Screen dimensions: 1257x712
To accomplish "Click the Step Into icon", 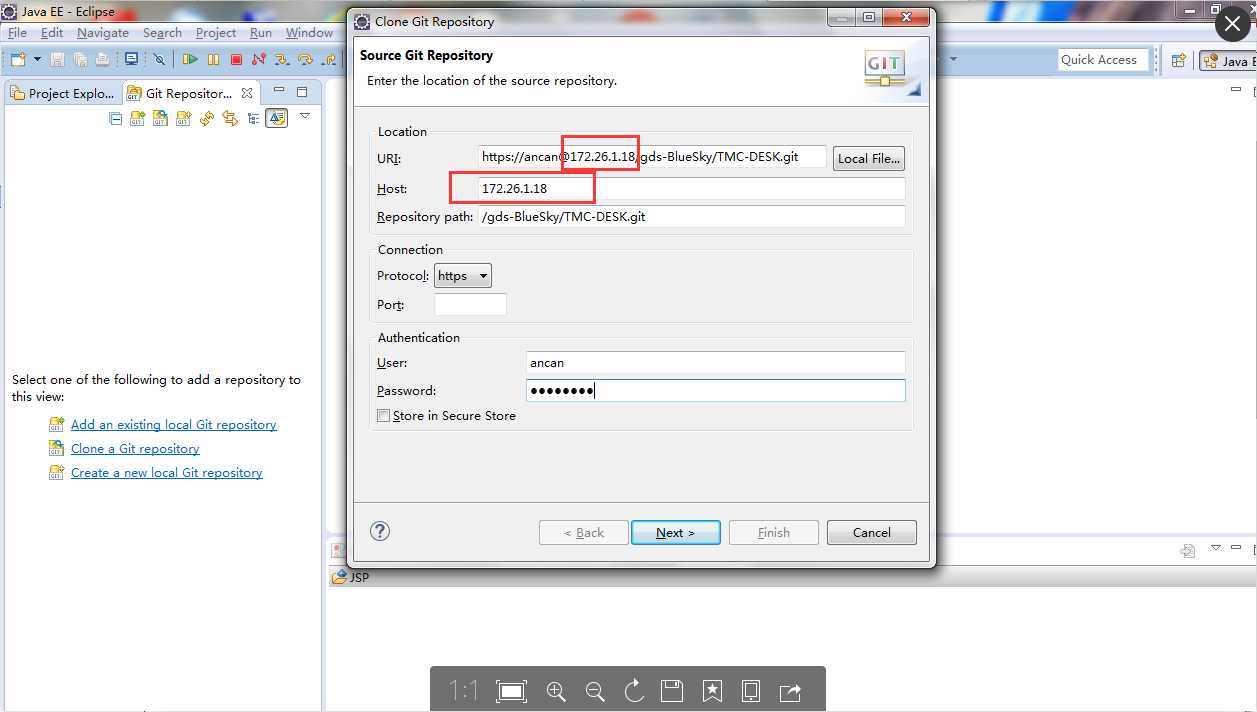I will tap(283, 60).
